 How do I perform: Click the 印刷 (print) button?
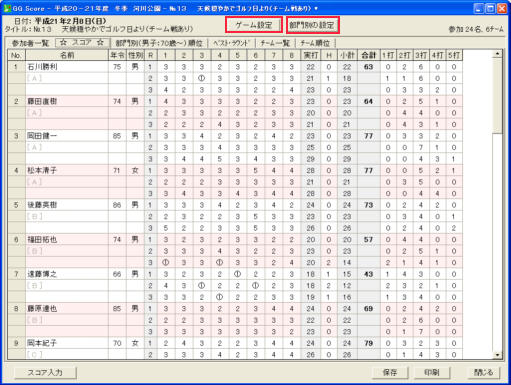click(x=432, y=373)
